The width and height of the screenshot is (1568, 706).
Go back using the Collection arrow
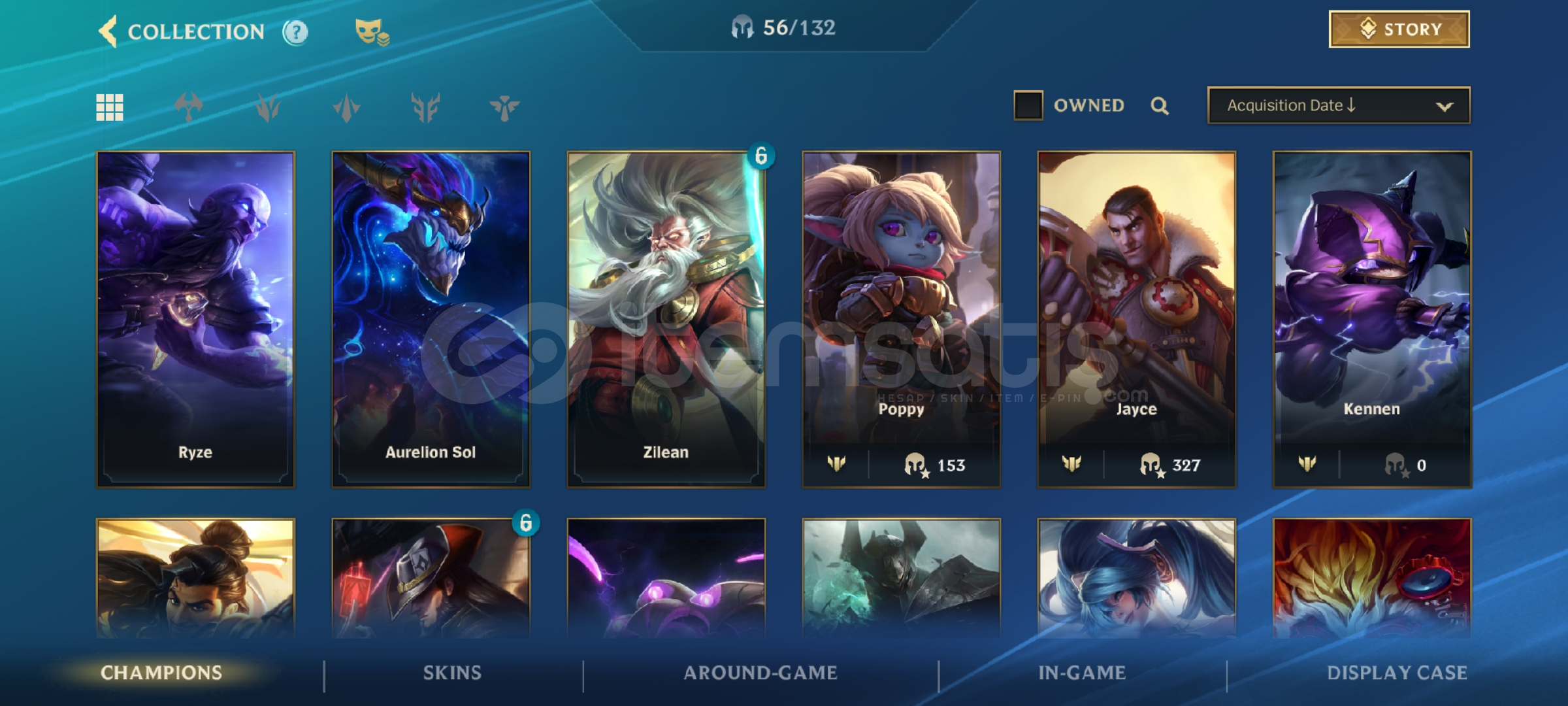pos(108,31)
